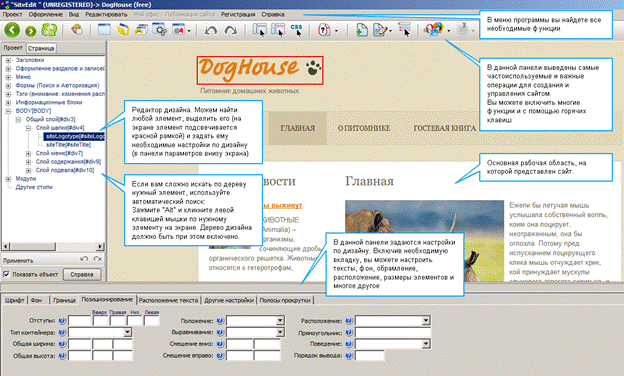
Task: Click help icon next to Порядок вывода
Action: pos(349,355)
